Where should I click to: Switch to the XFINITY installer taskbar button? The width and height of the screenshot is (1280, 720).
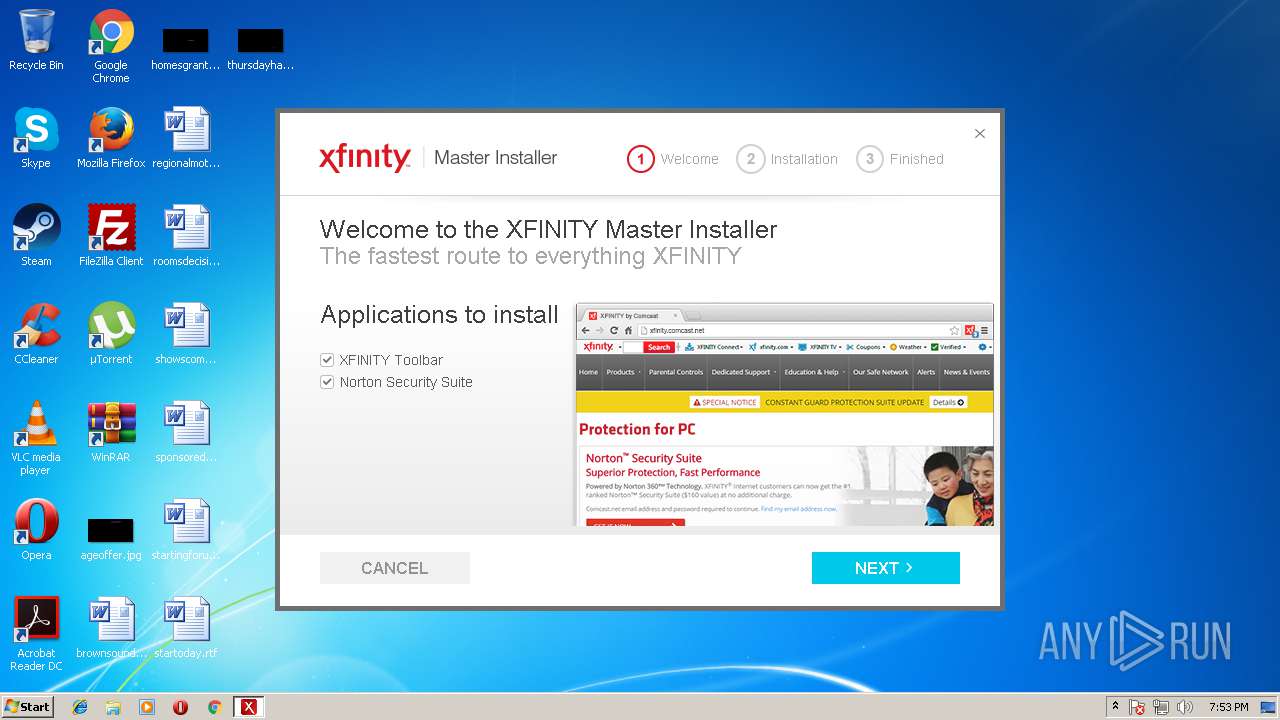(249, 707)
